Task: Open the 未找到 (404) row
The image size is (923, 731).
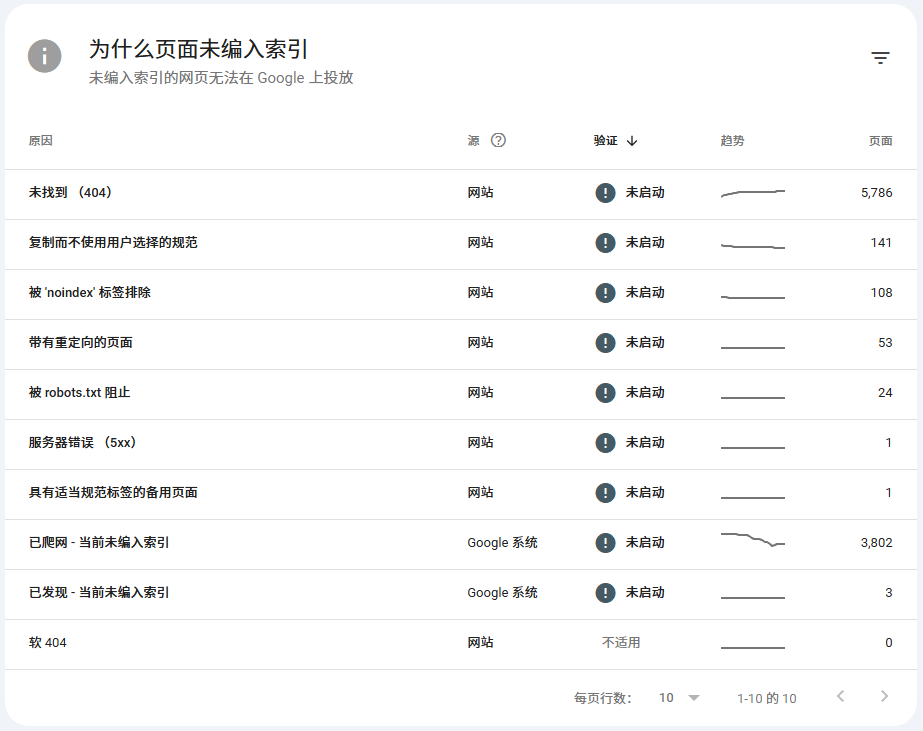Action: [461, 194]
